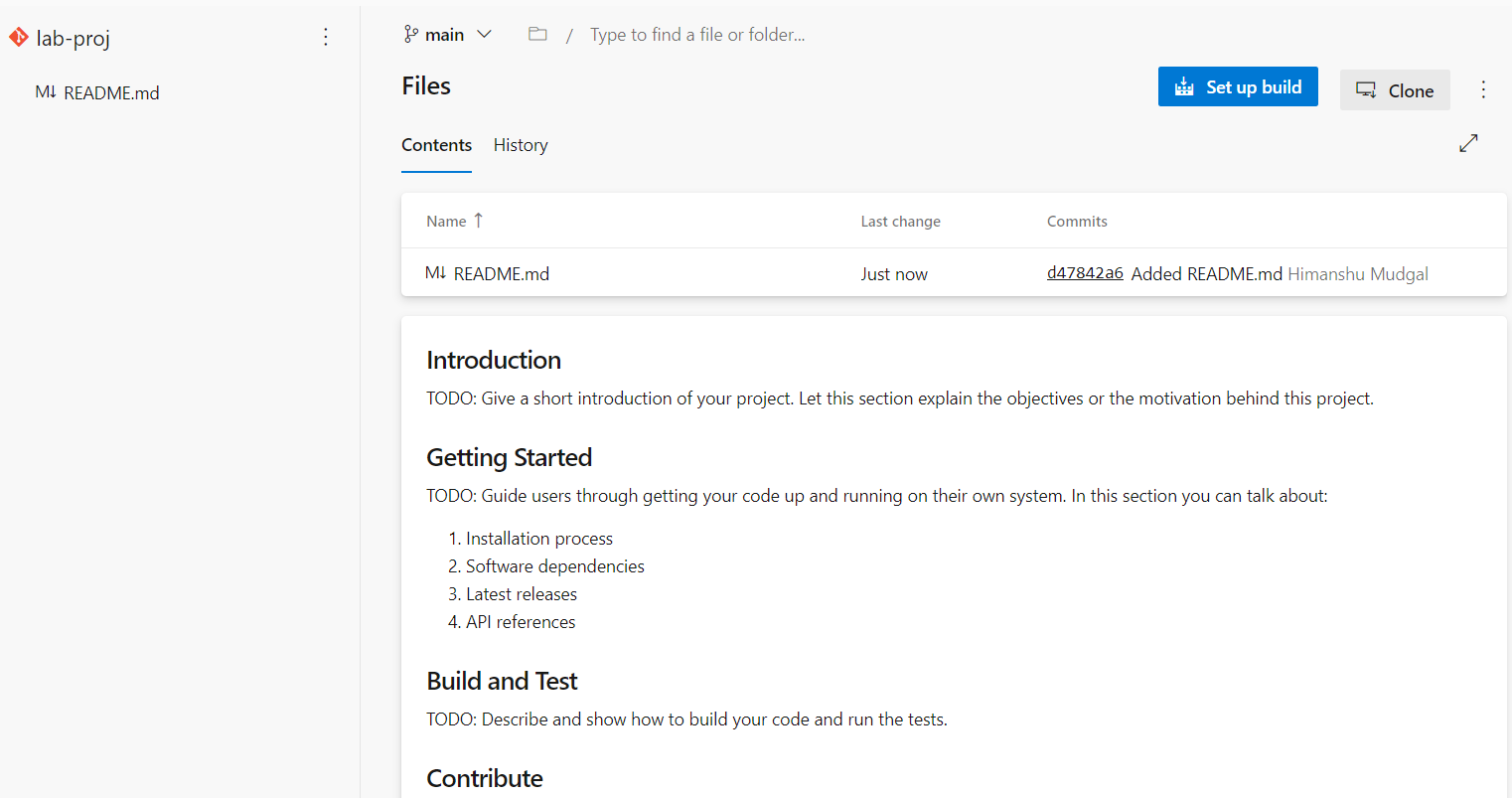Click markdown icon in README.md table row

435,273
